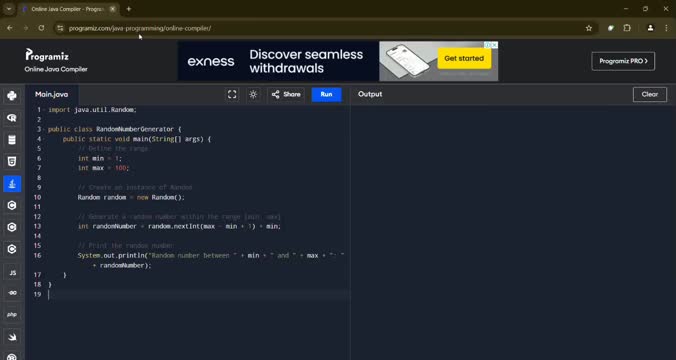Open the Swift compiler icon

[12, 337]
